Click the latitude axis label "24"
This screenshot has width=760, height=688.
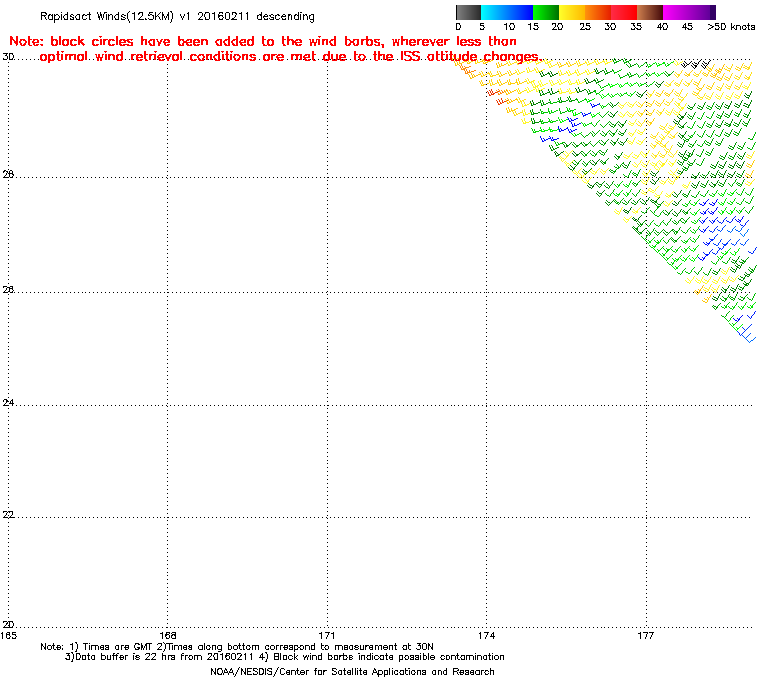[8, 403]
